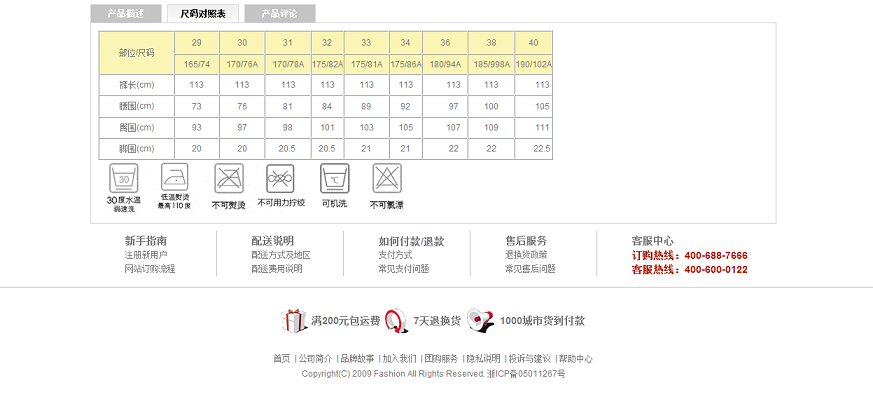The width and height of the screenshot is (873, 397).
Task: Click hip value 103 under size 33
Action: click(366, 128)
